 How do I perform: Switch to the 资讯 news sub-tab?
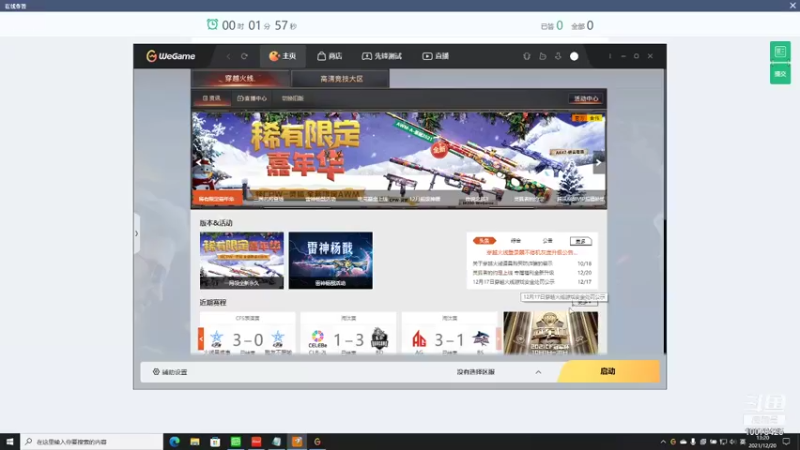[x=212, y=98]
